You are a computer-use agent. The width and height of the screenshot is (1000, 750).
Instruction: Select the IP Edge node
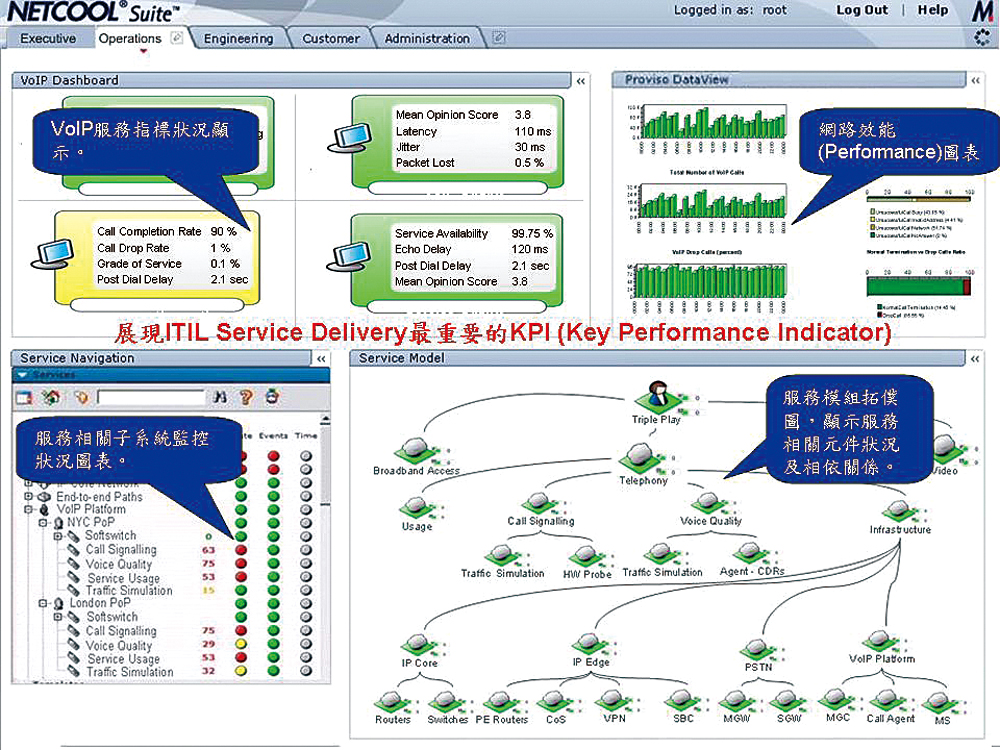pos(591,651)
